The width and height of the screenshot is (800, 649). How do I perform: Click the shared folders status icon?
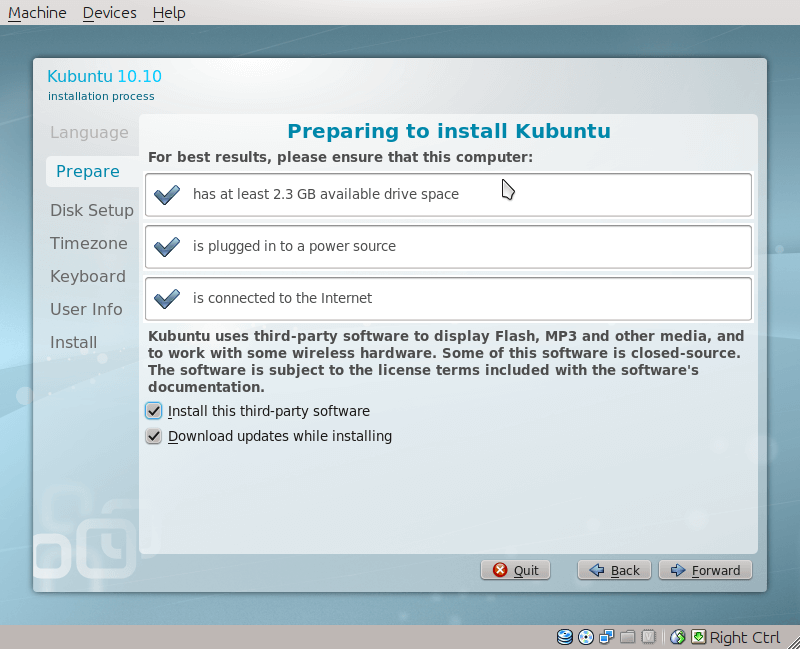click(x=628, y=637)
